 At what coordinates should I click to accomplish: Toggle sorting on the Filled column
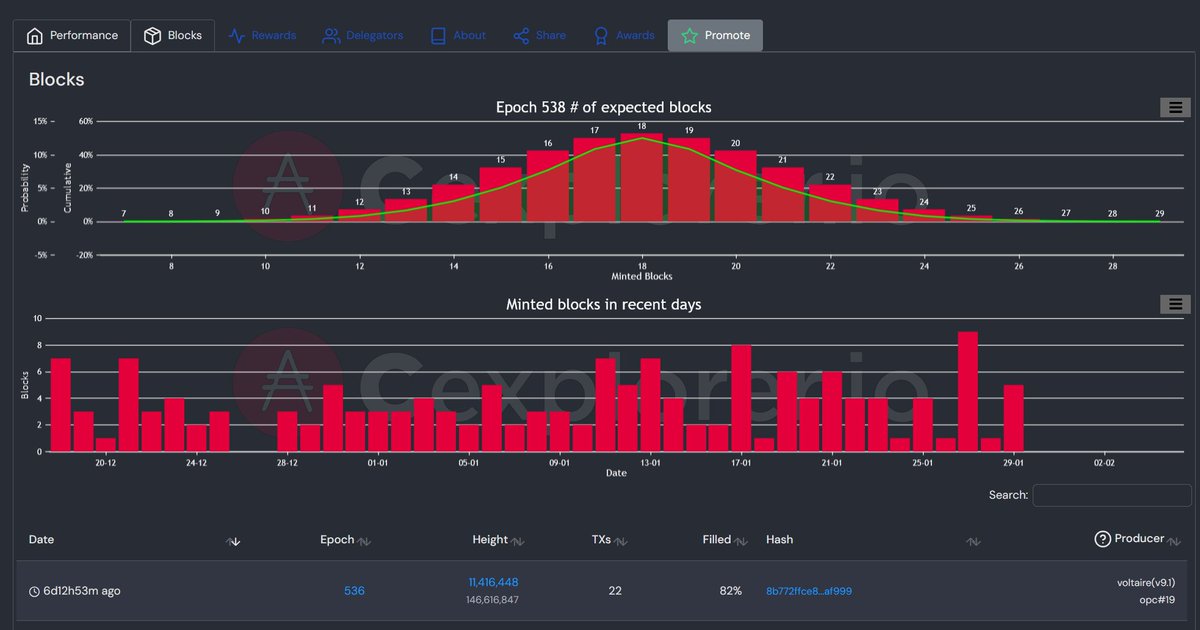[x=743, y=540]
